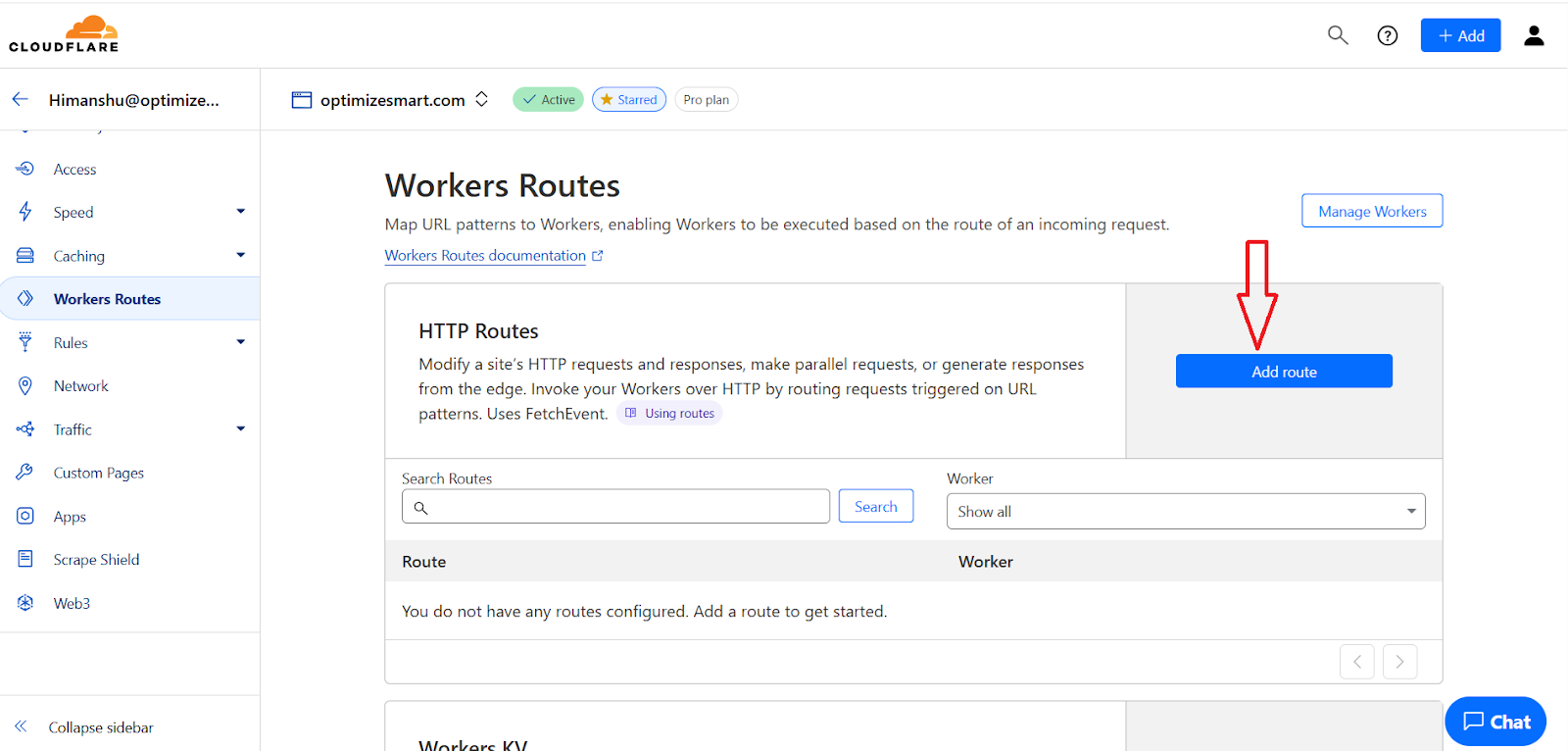Viewport: 1568px width, 751px height.
Task: Open the Using routes link
Action: coord(669,413)
